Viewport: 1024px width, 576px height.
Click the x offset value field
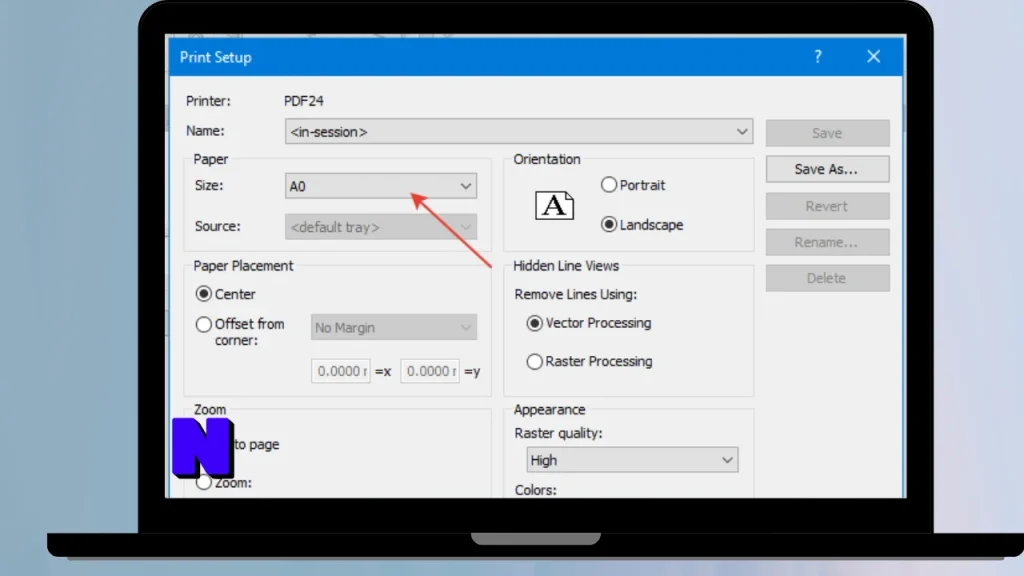340,371
